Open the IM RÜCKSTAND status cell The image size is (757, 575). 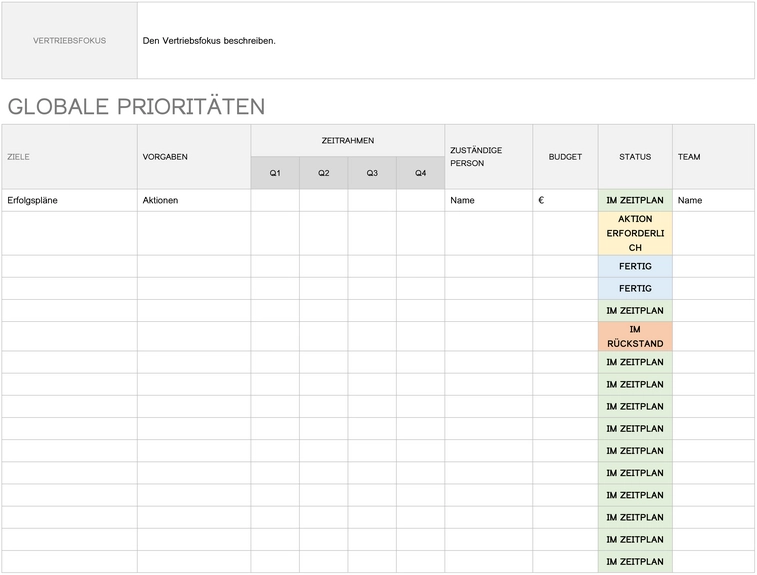pos(635,337)
